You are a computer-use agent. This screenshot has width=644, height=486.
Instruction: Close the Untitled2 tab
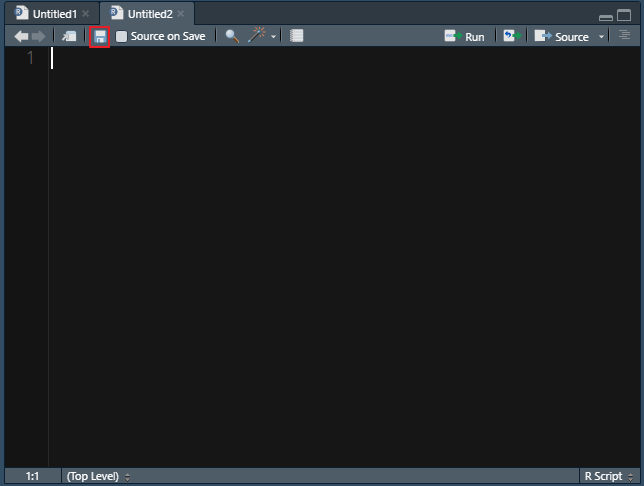(180, 14)
